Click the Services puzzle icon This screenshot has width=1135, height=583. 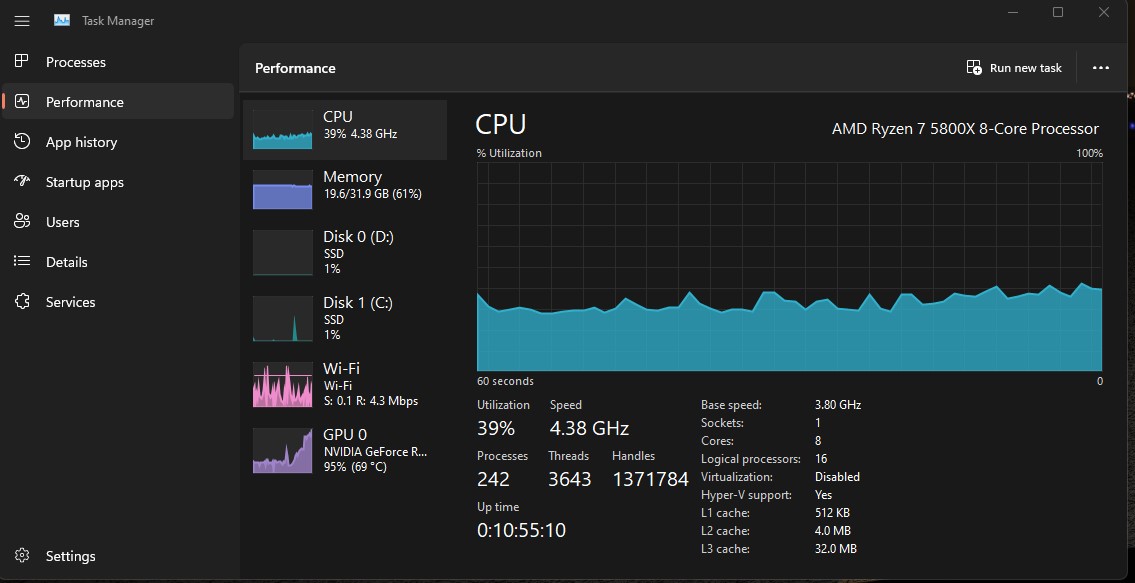click(22, 301)
